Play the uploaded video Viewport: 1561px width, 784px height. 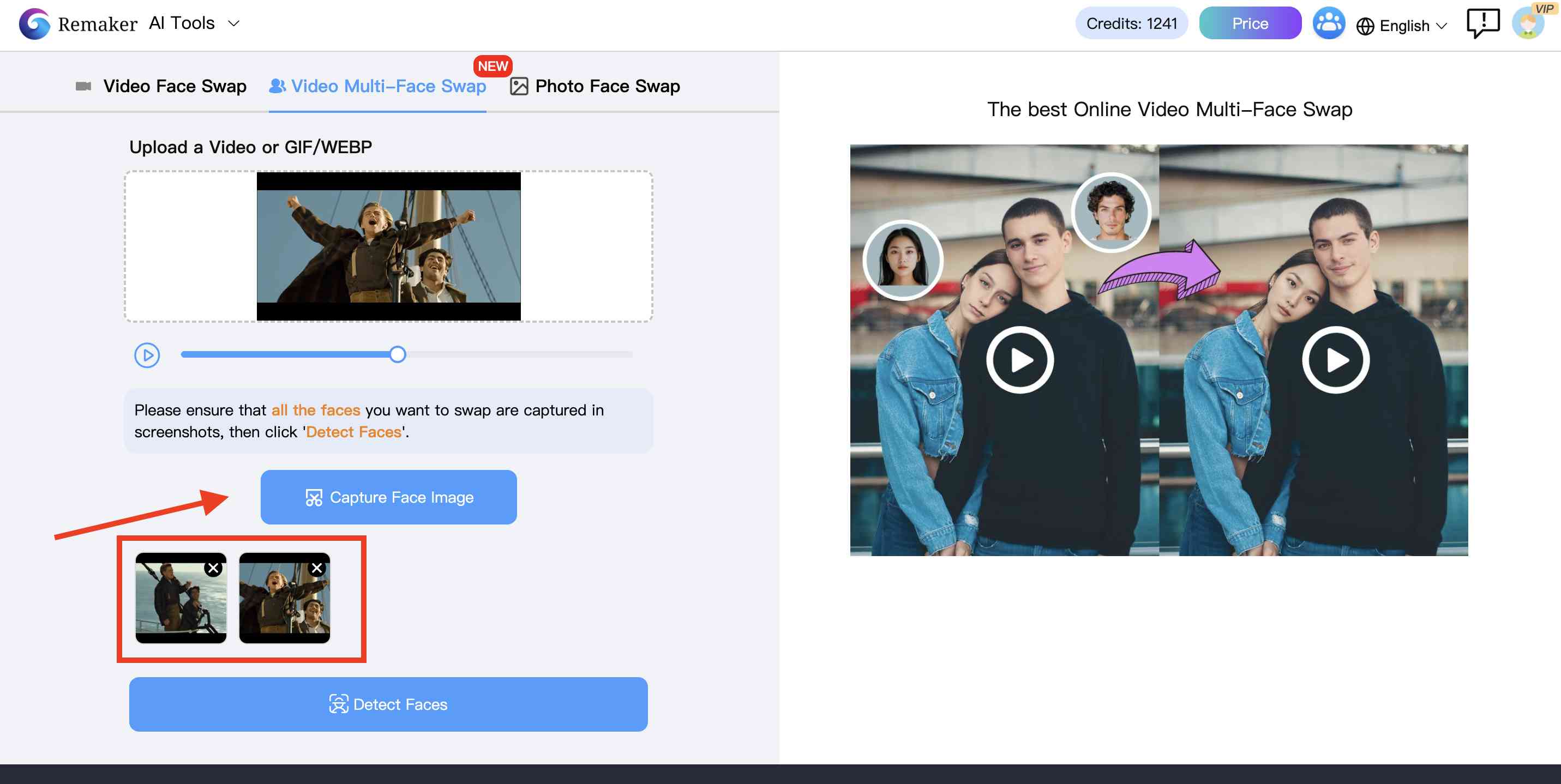(x=147, y=355)
